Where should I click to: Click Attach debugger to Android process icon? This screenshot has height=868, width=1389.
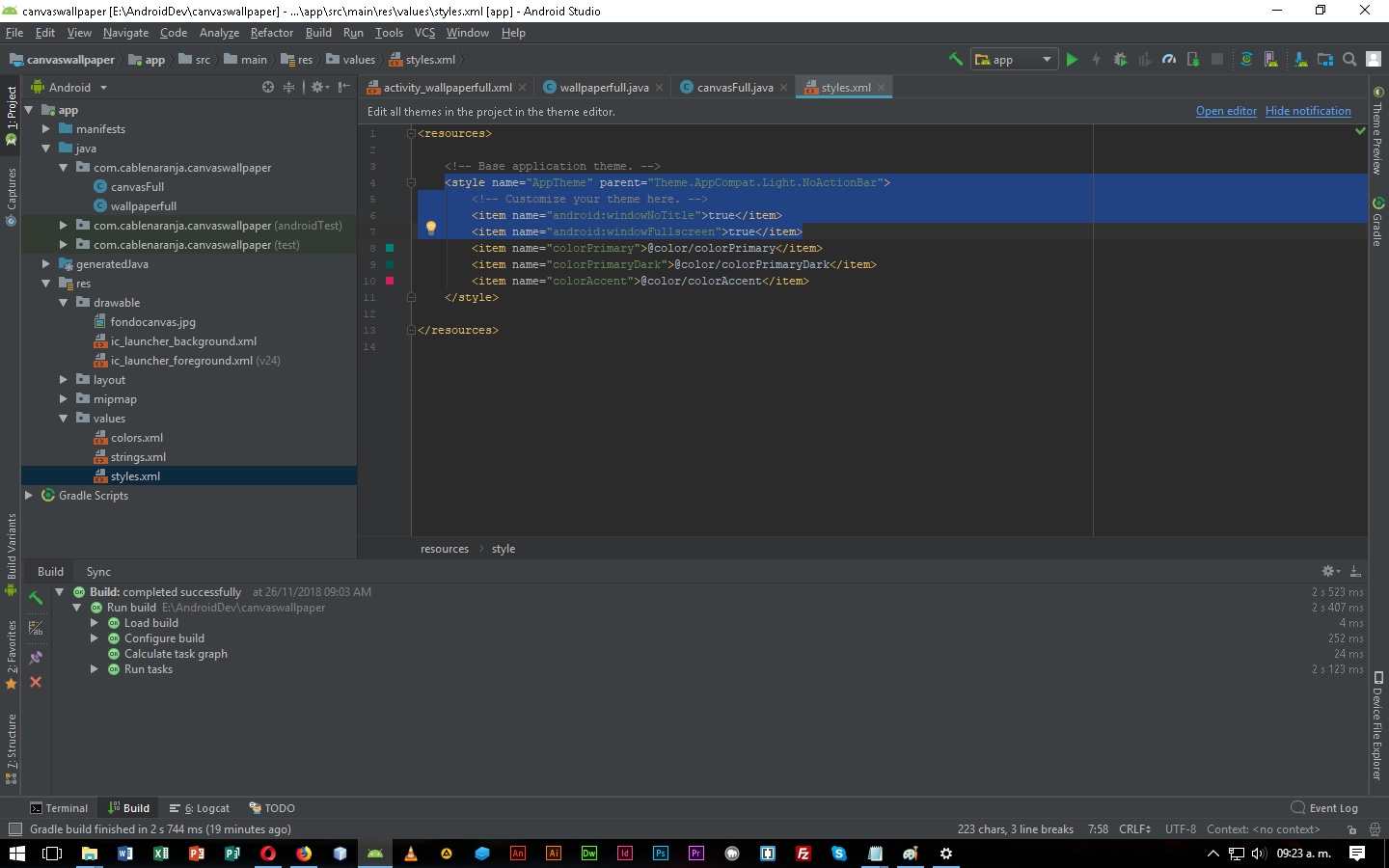click(1193, 59)
